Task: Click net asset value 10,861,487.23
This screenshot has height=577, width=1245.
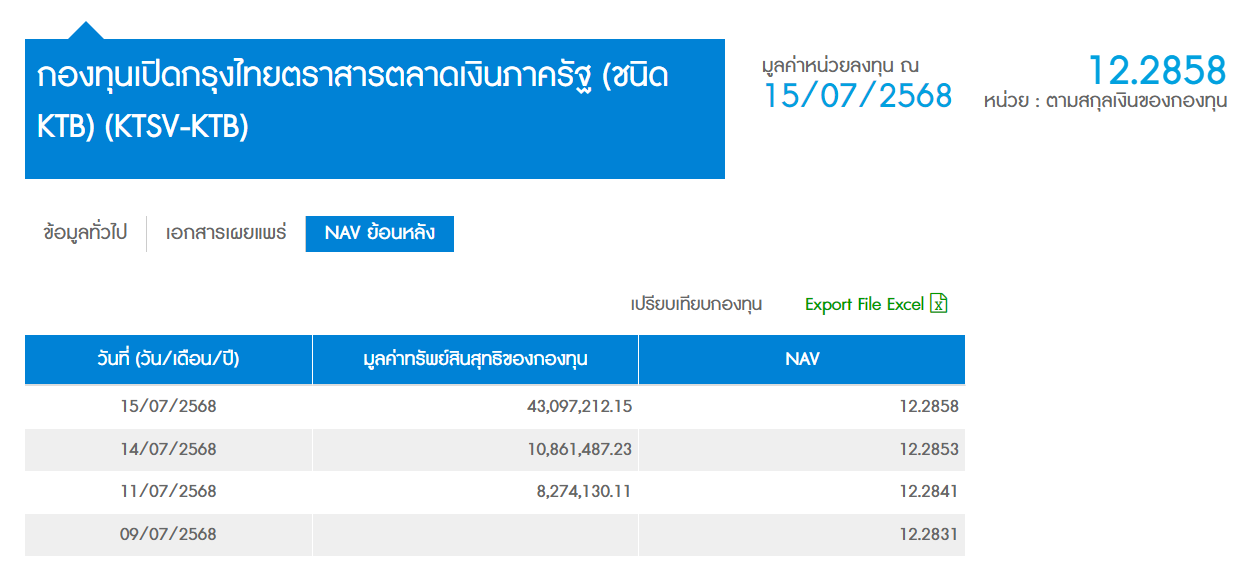Action: click(580, 450)
